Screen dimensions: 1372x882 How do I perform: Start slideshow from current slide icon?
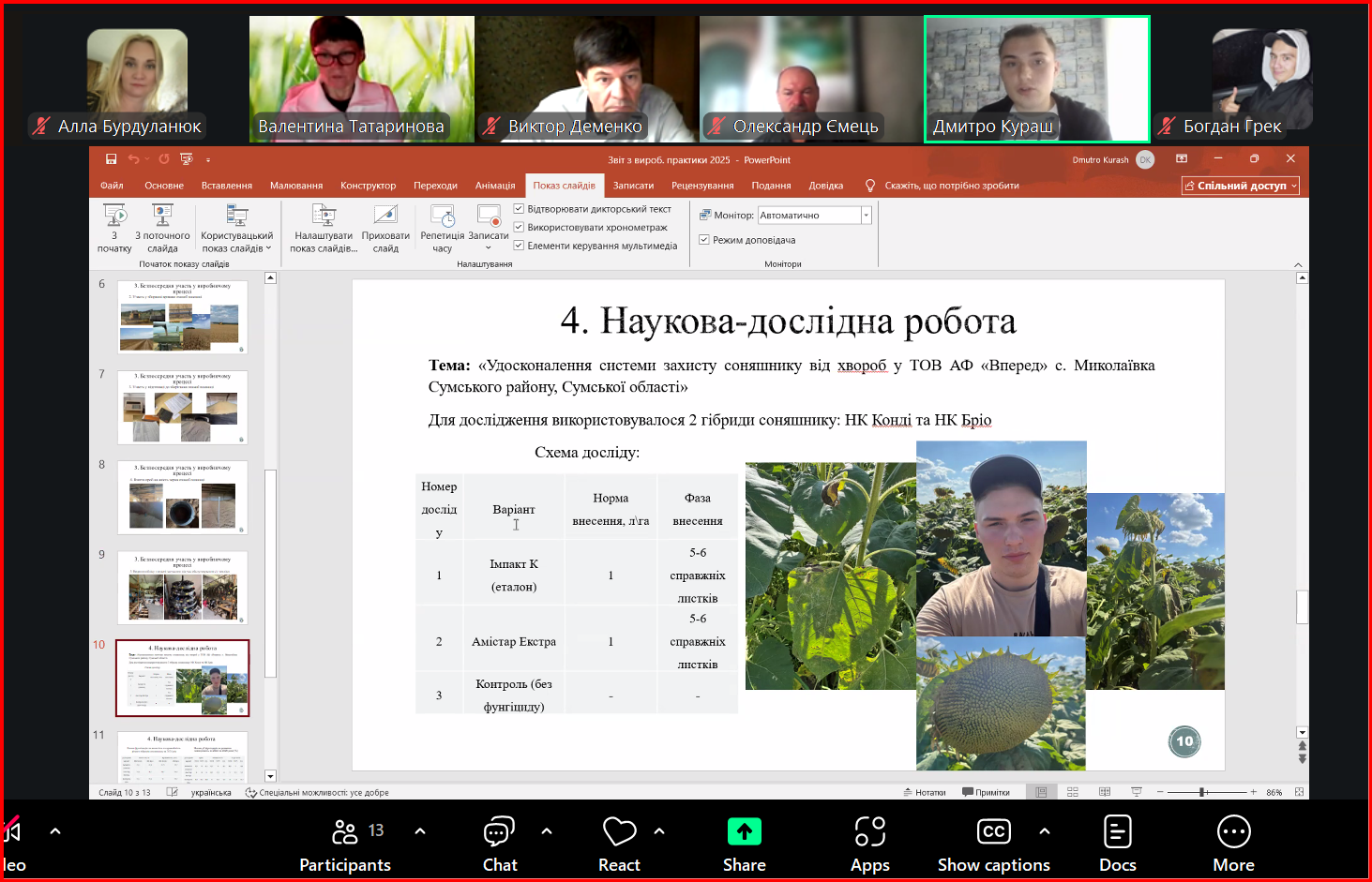[x=162, y=217]
